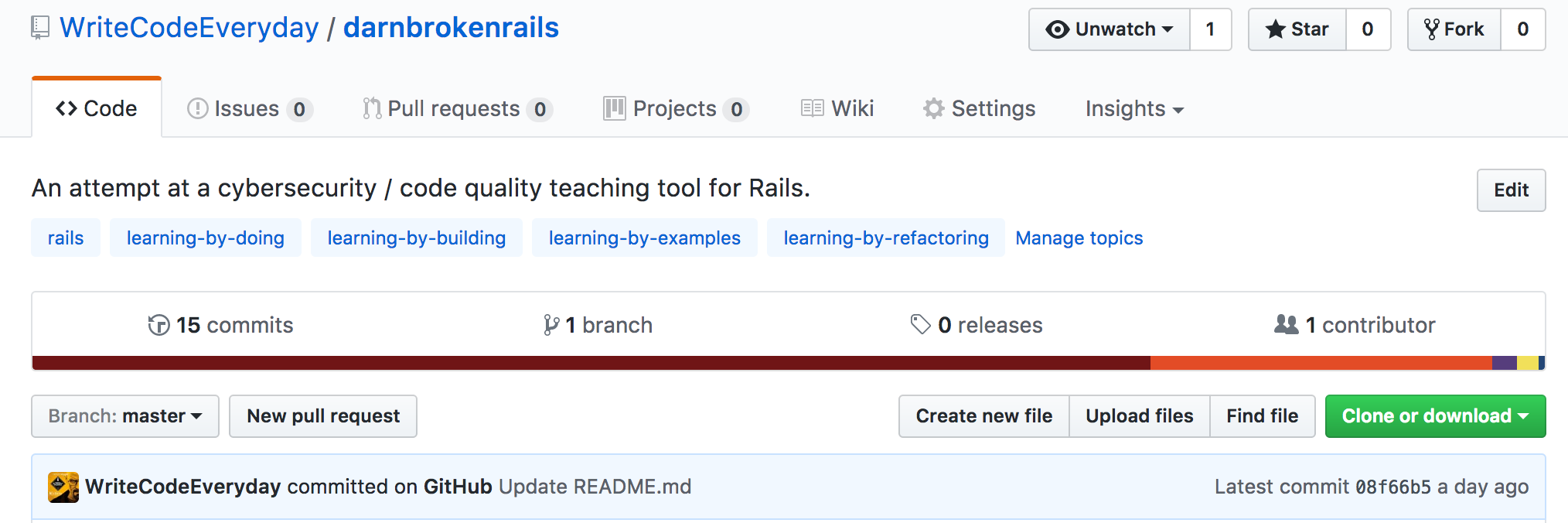Click the repository book icon

pos(40,29)
